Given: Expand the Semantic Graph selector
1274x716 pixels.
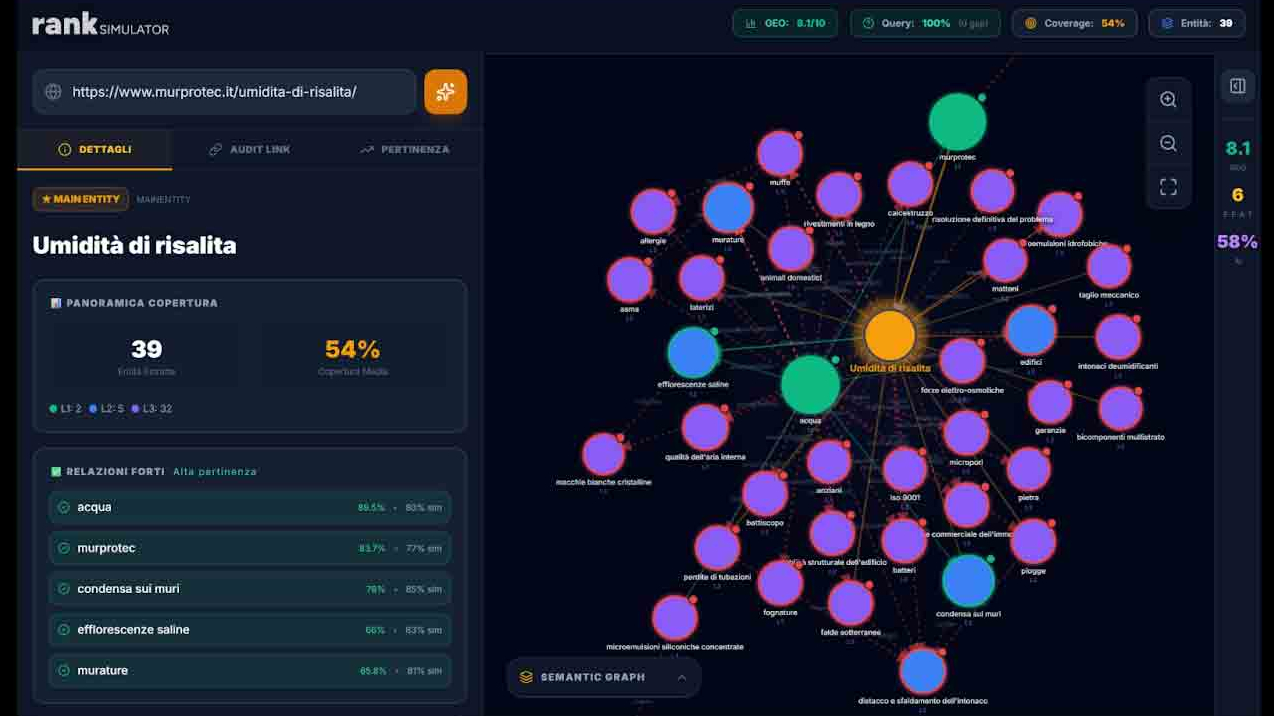Looking at the screenshot, I should pos(603,677).
